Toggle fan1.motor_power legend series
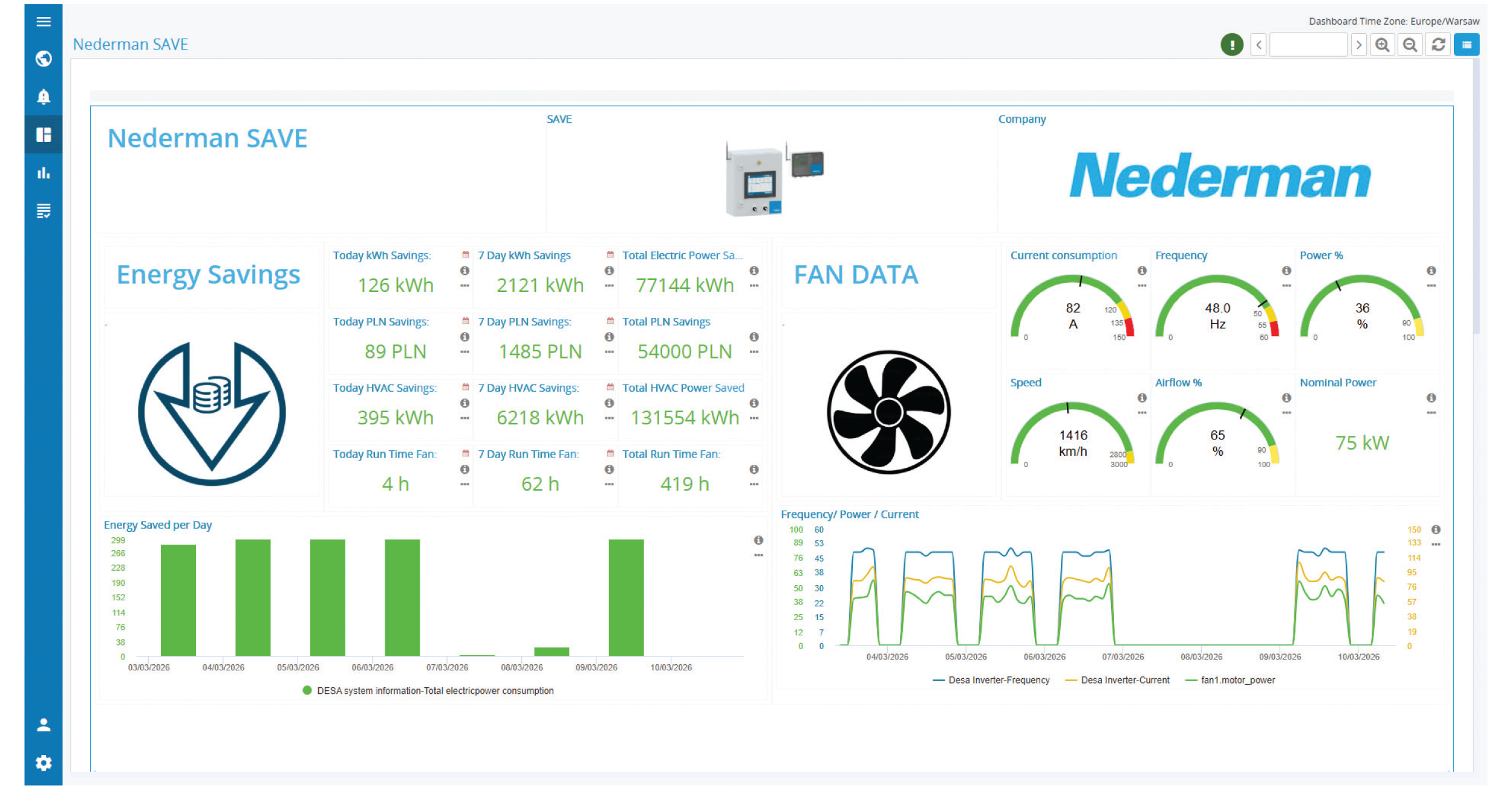 [x=1230, y=681]
